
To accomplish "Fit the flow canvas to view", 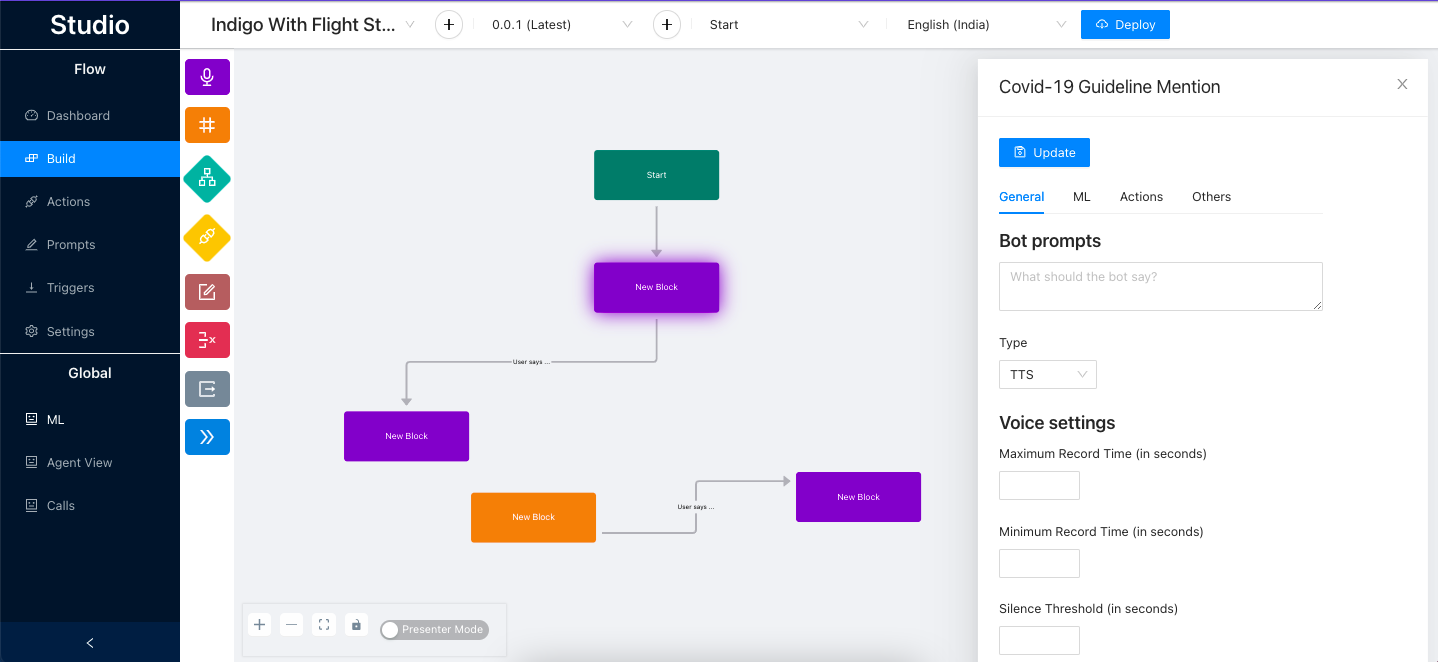I will [324, 625].
